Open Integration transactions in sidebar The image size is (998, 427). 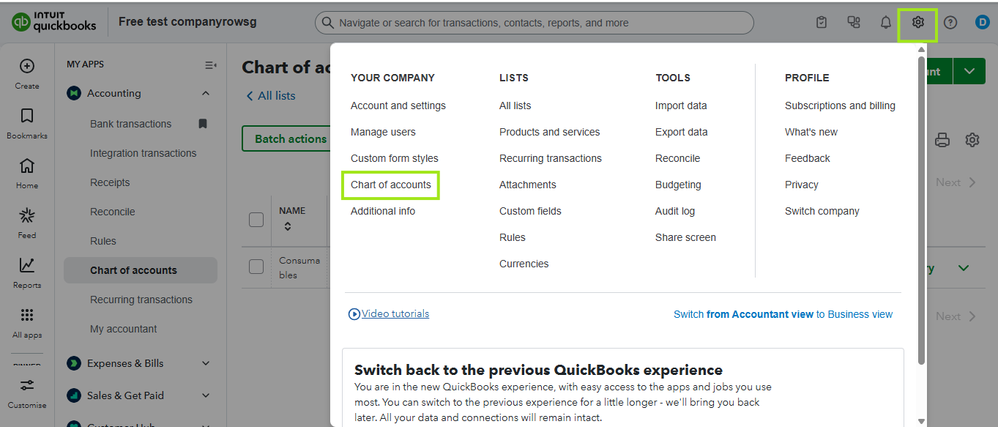[x=143, y=153]
